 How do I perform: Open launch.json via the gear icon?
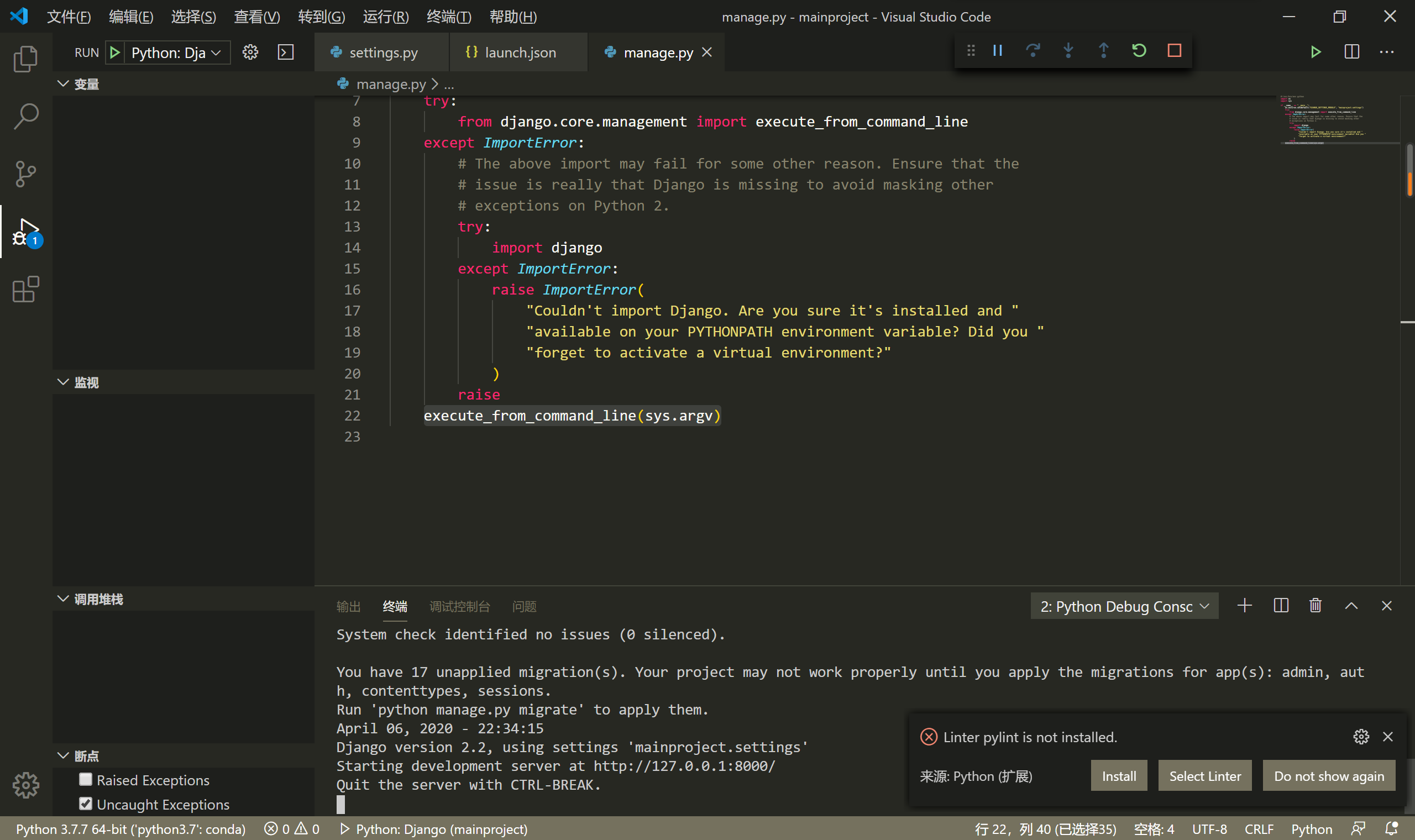pos(250,53)
